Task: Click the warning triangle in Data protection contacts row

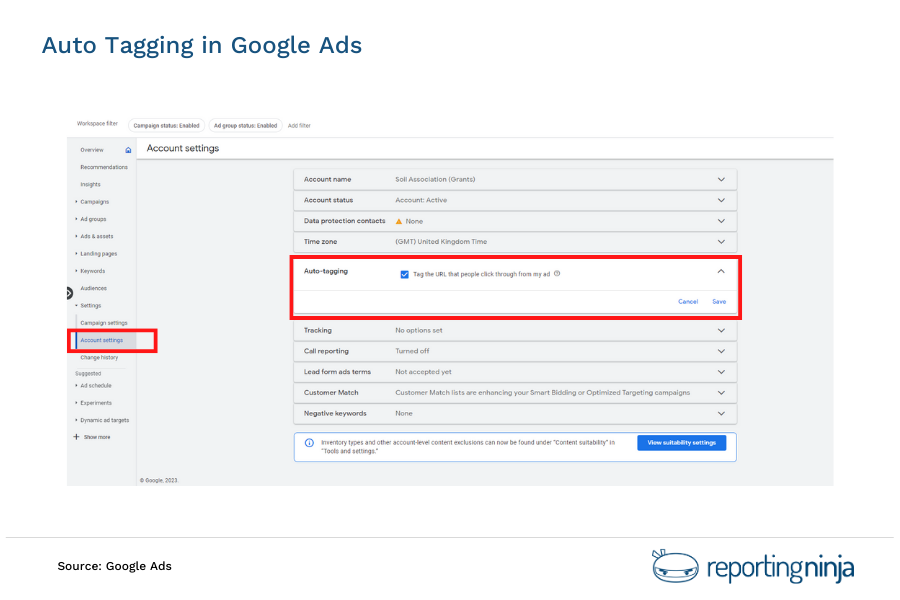Action: (399, 222)
